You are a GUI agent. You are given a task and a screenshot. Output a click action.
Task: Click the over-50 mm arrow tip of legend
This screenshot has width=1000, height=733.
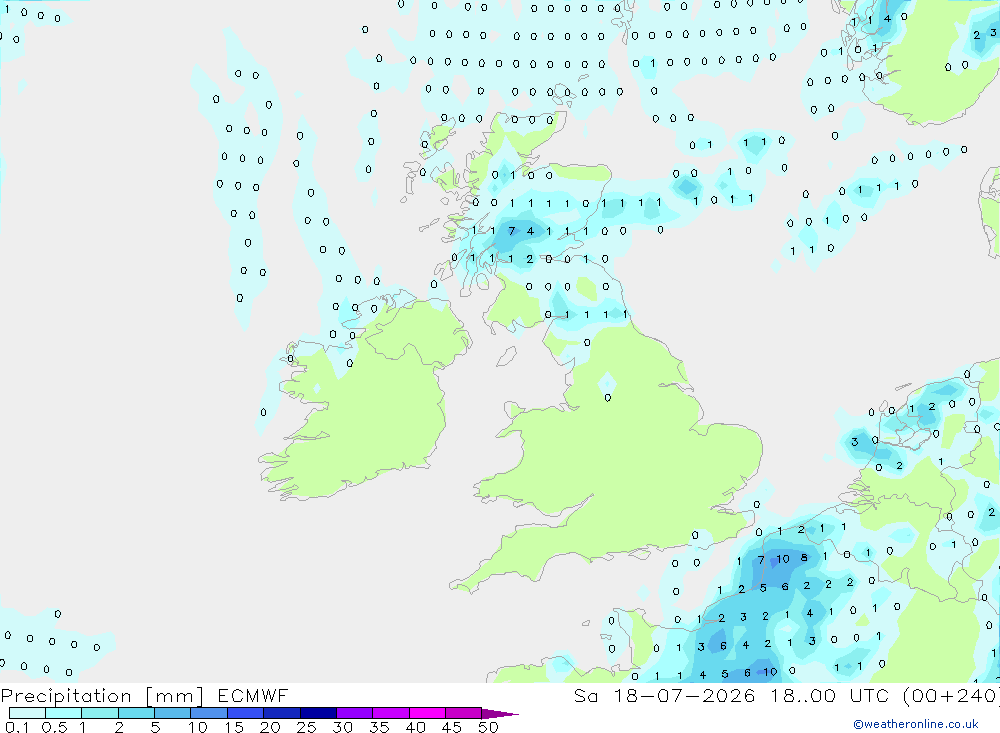point(500,714)
